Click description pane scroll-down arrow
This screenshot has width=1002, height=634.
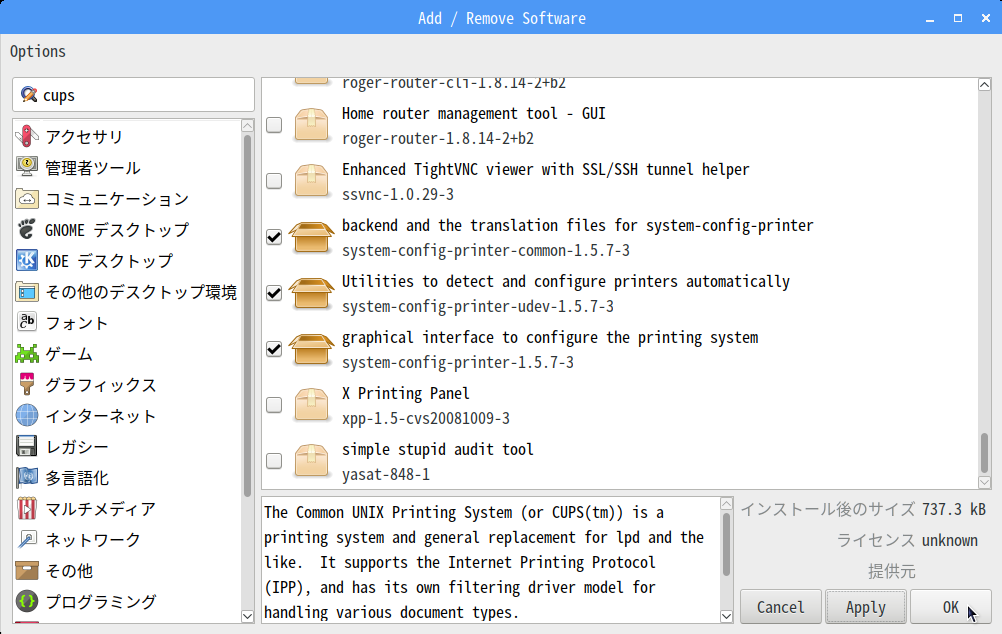click(727, 616)
